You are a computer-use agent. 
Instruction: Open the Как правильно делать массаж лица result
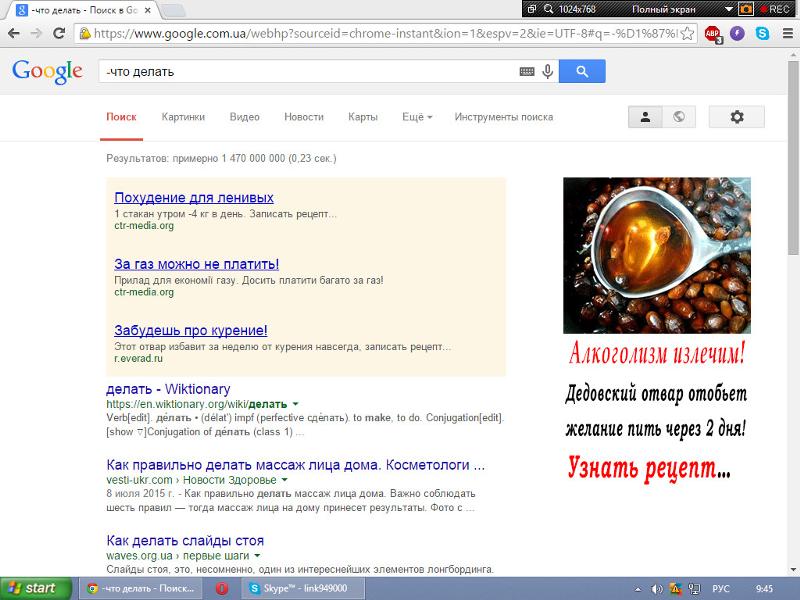coord(295,465)
